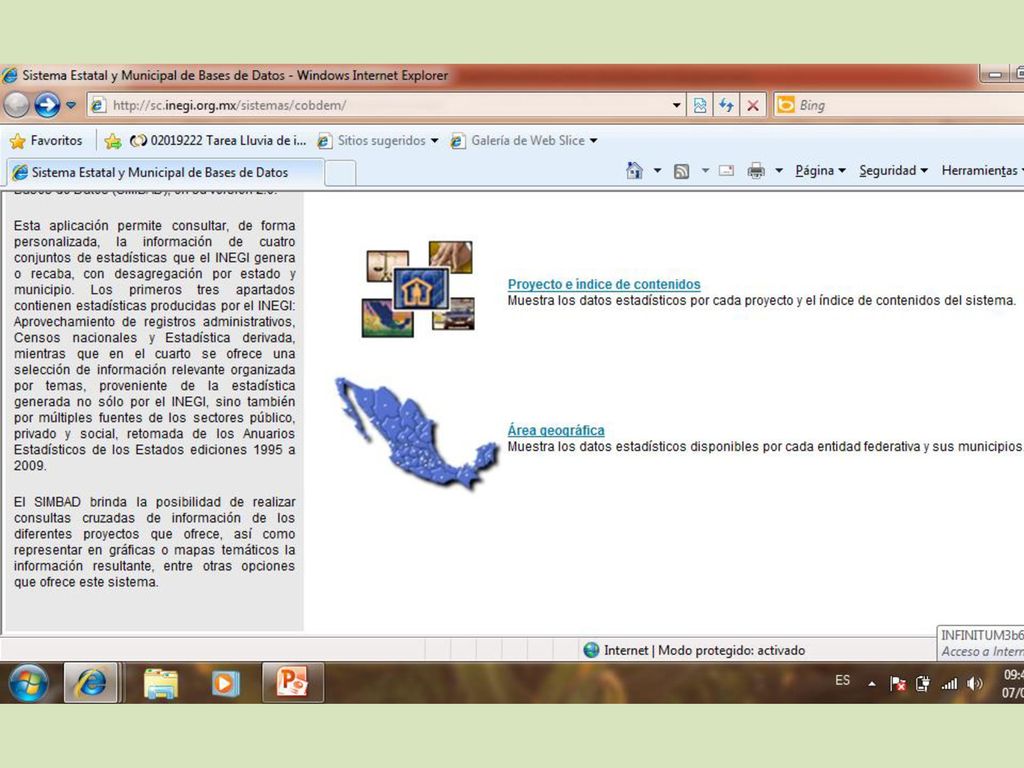1024x768 pixels.
Task: Open Windows Media Player on taskbar
Action: 225,683
